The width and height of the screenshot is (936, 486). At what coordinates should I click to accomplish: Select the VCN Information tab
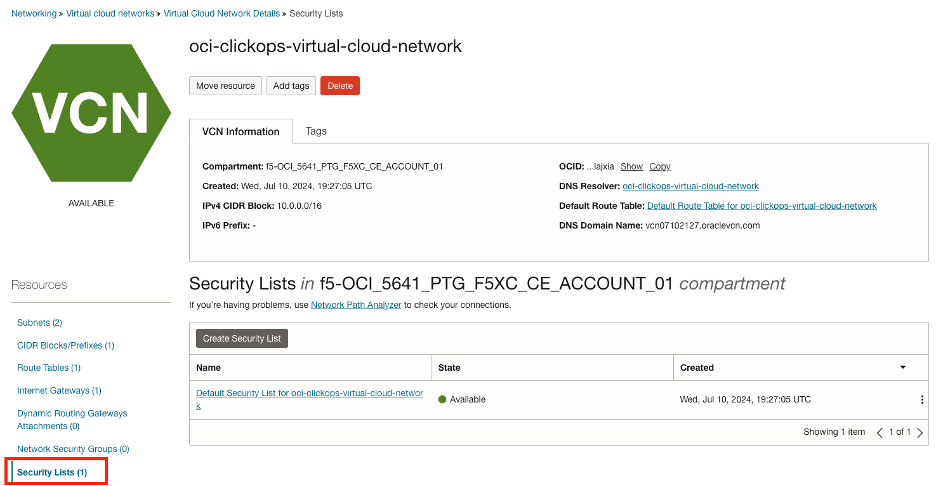point(241,131)
